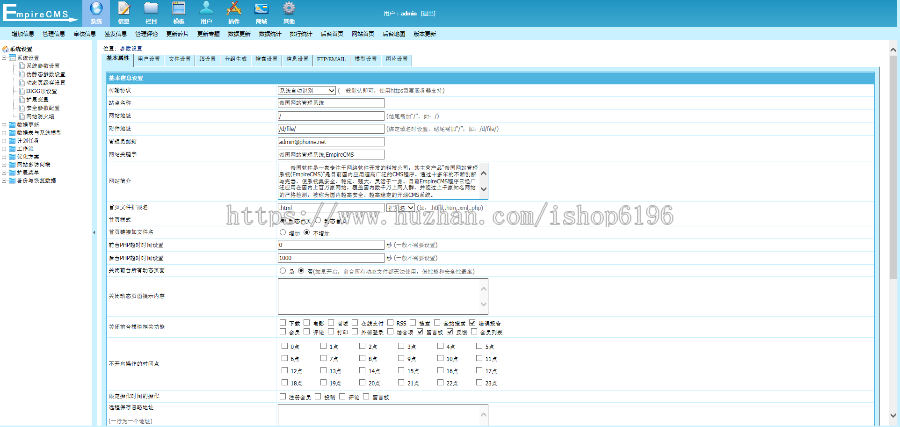This screenshot has width=900, height=427.
Task: Click the 扩展变量 document icon in tree
Action: (x=22, y=99)
